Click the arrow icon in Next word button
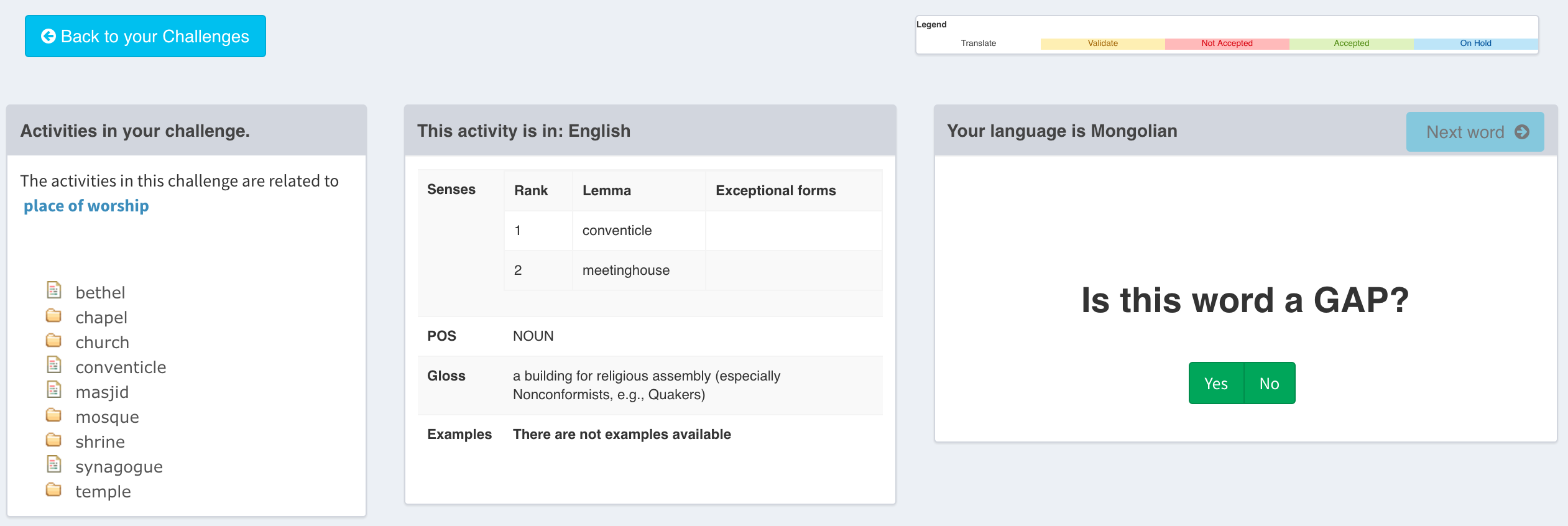 click(x=1522, y=132)
